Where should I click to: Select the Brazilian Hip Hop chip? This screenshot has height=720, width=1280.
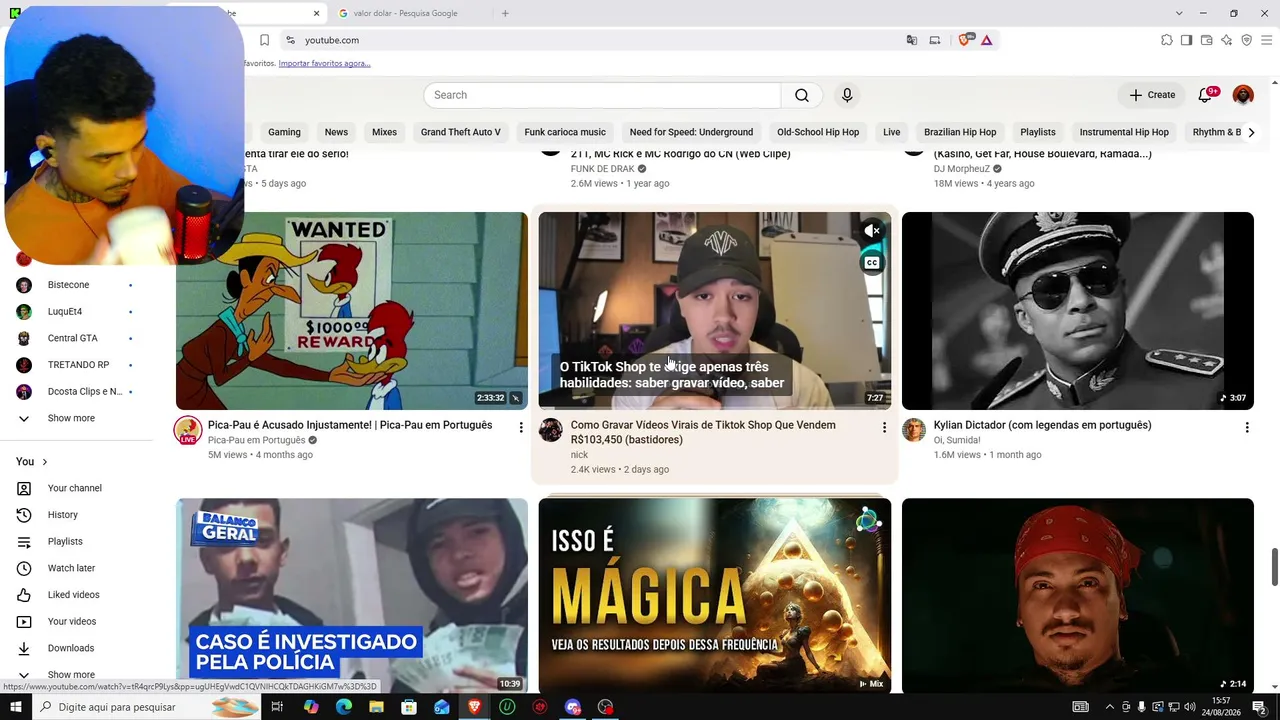960,132
